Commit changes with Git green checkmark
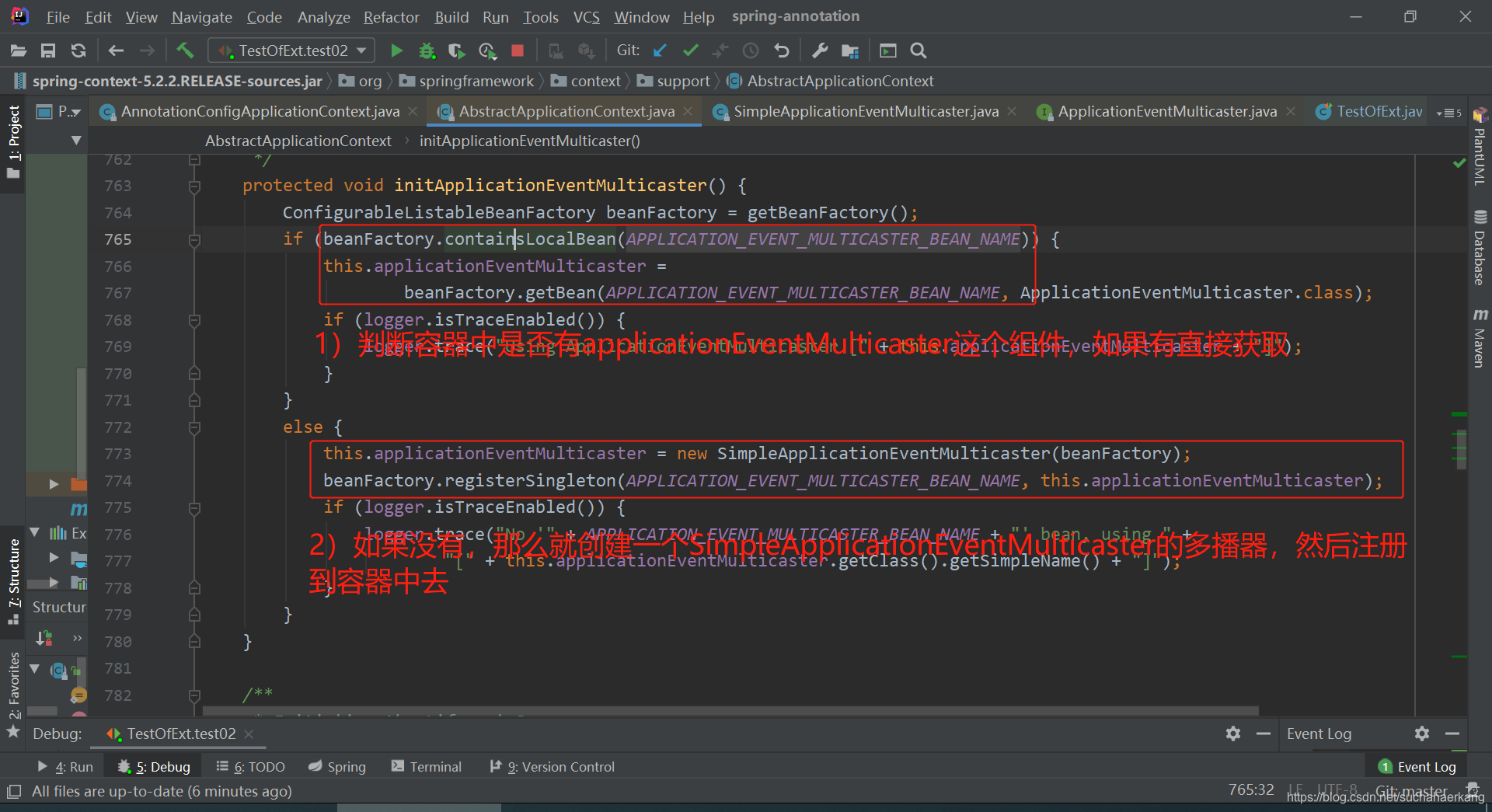Image resolution: width=1492 pixels, height=812 pixels. pyautogui.click(x=690, y=51)
